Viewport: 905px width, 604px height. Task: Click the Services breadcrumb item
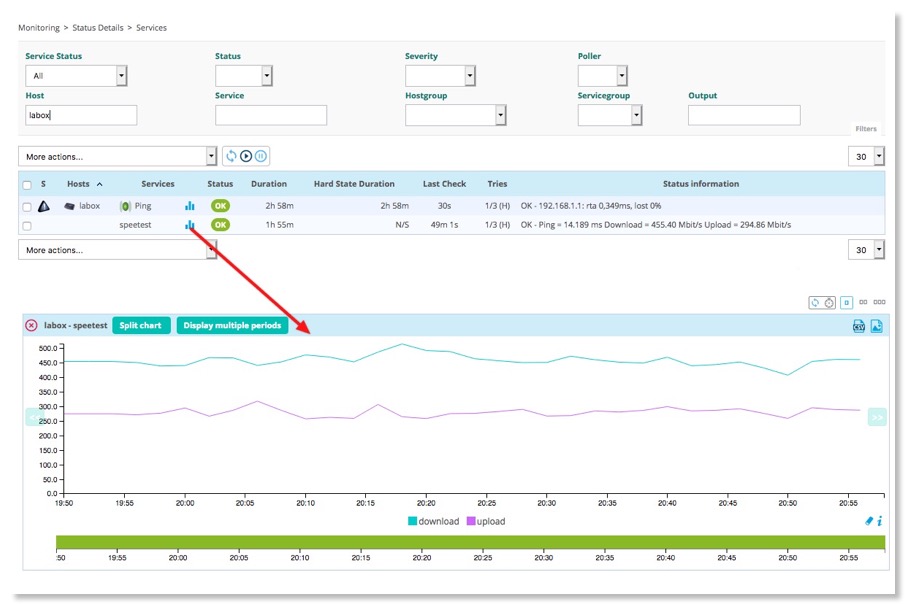[151, 28]
